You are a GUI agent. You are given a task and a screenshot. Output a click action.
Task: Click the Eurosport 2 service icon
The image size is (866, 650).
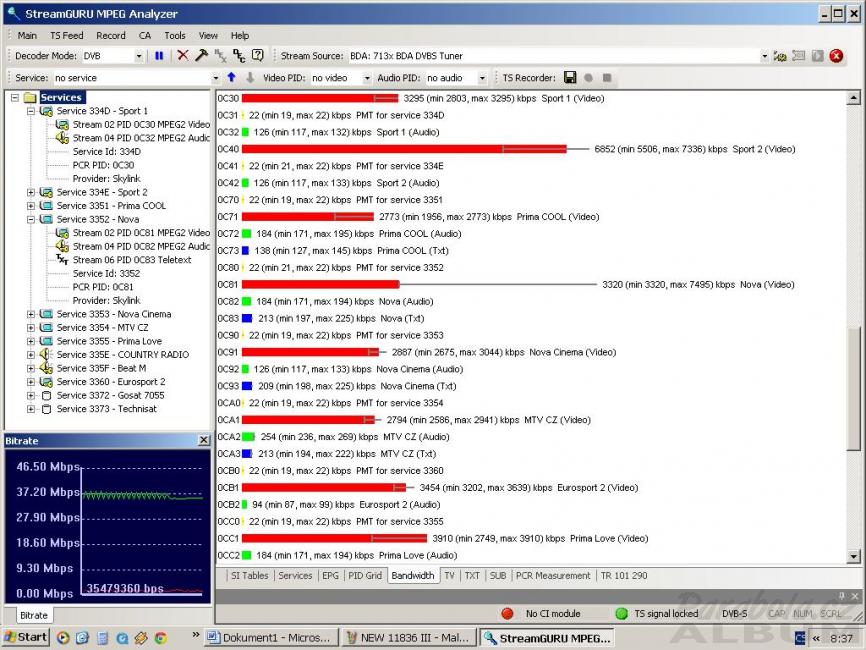point(46,382)
